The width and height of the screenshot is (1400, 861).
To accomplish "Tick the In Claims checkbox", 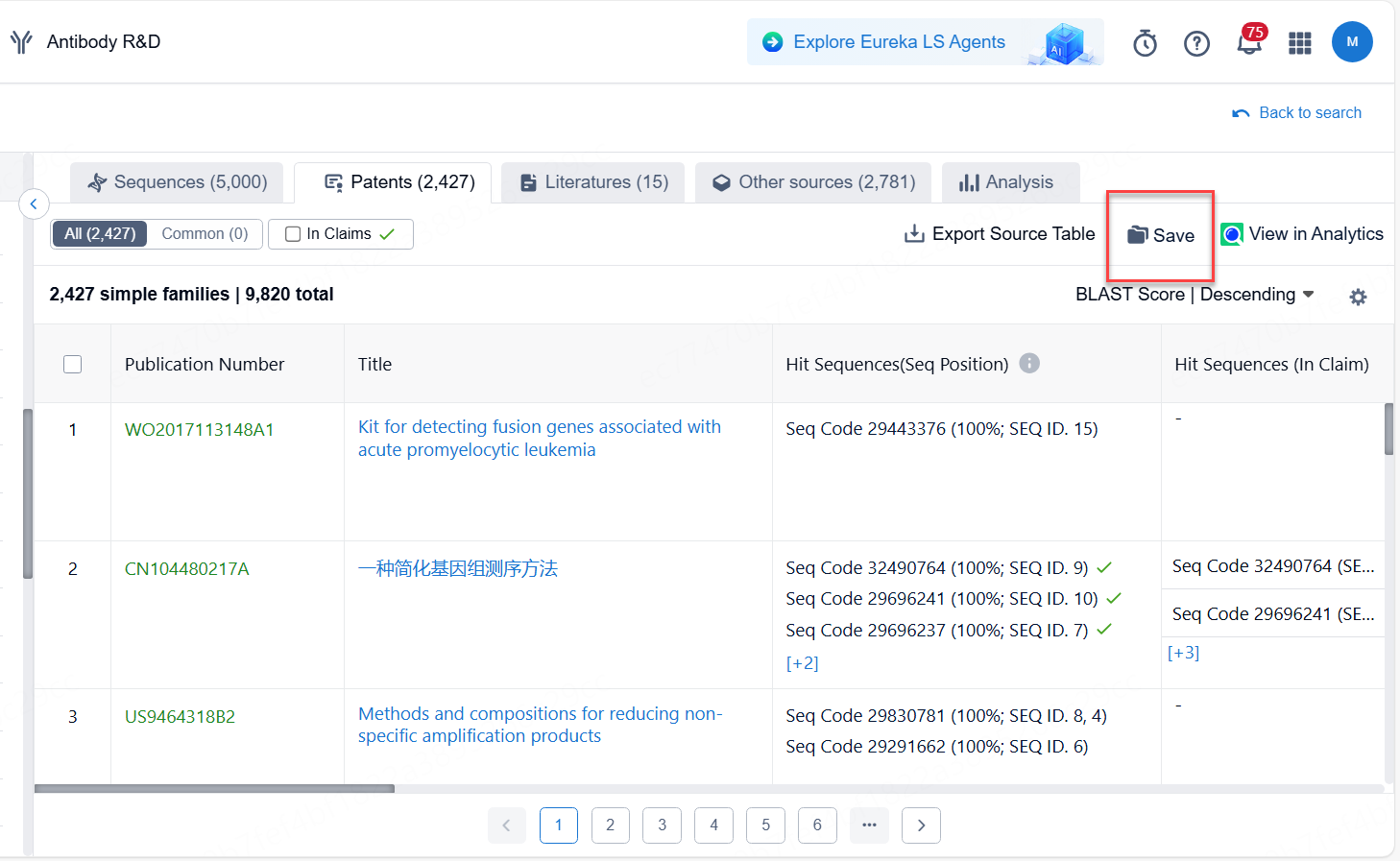I will point(294,234).
